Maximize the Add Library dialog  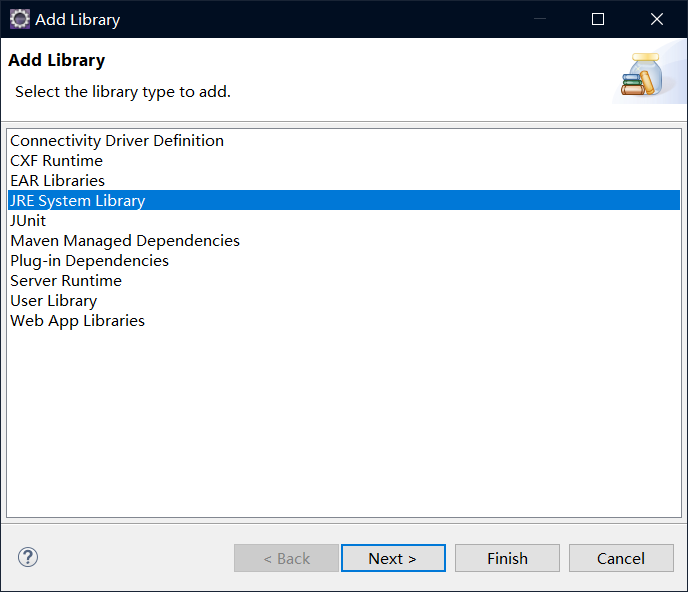598,19
